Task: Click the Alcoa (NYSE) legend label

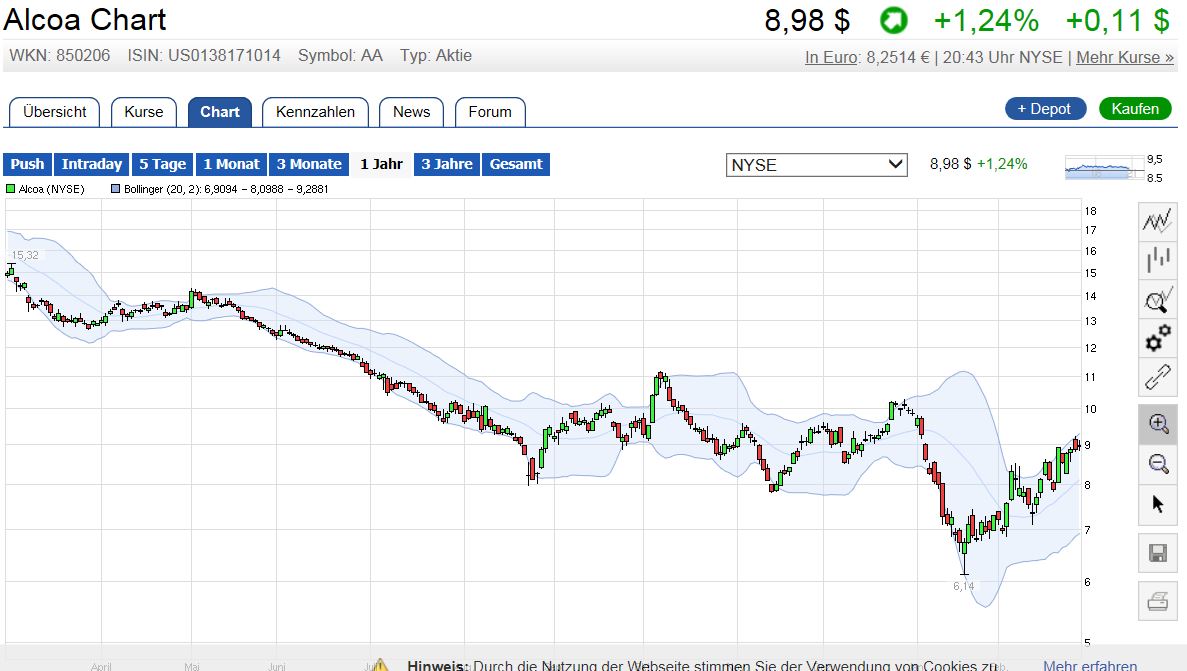Action: [x=51, y=189]
